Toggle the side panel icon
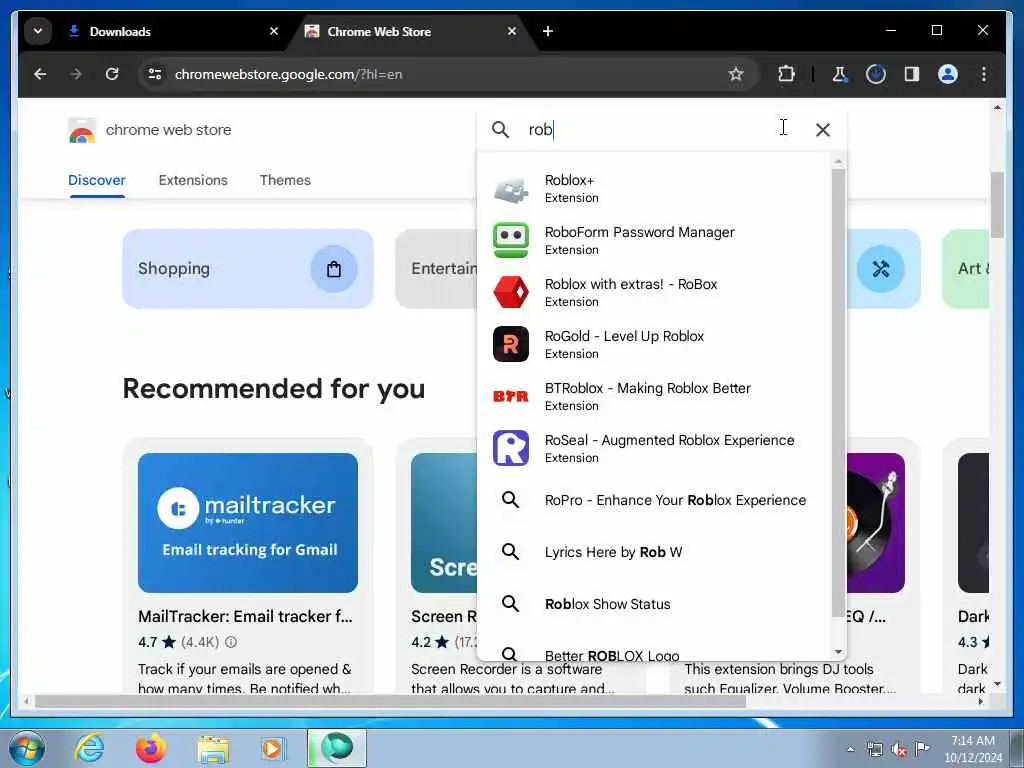1024x768 pixels. point(912,74)
